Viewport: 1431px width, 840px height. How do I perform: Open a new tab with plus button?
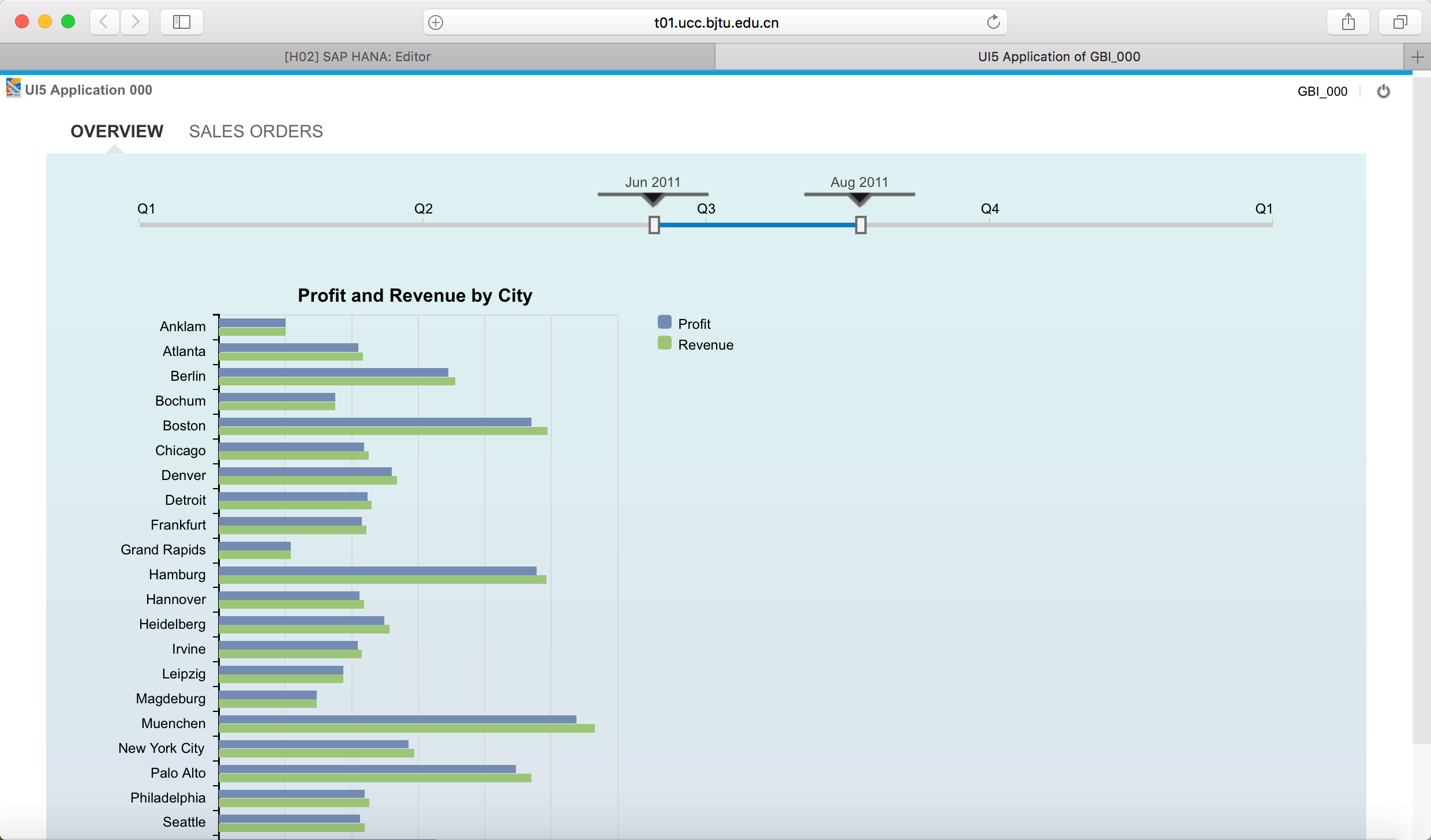point(1417,57)
